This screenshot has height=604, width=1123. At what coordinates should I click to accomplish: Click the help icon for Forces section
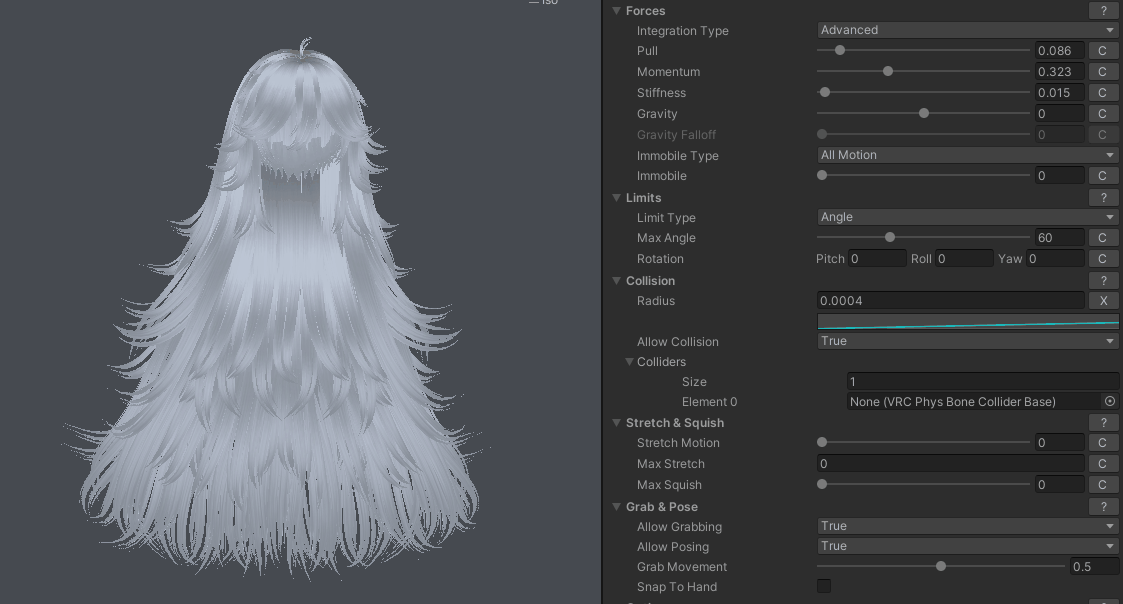(x=1102, y=10)
